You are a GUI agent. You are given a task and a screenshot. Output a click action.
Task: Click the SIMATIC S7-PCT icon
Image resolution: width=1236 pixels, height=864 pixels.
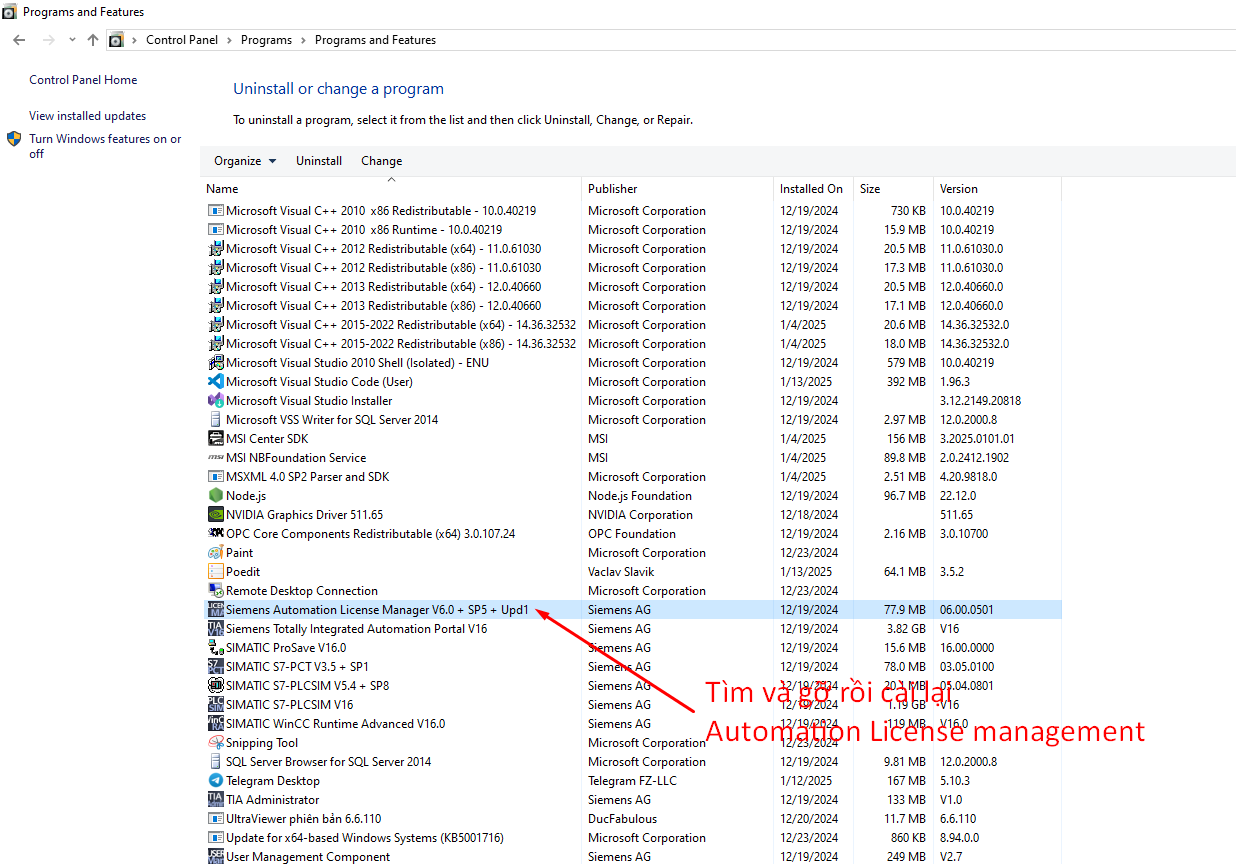[x=215, y=666]
